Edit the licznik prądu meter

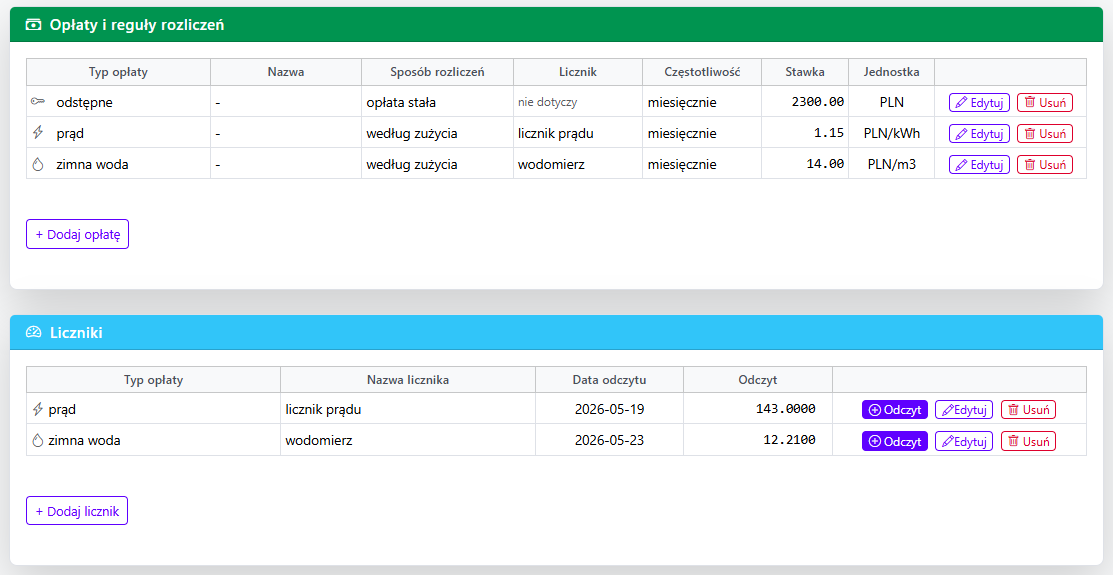pyautogui.click(x=963, y=410)
